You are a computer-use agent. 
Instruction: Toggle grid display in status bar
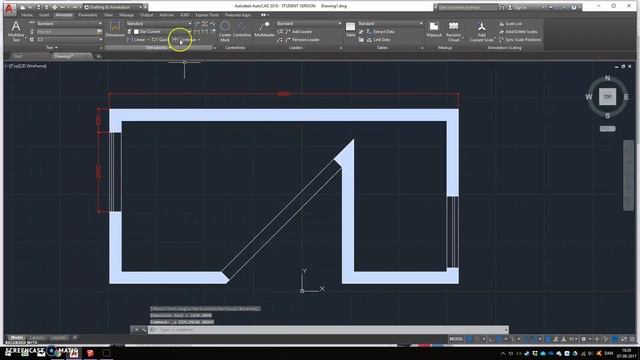[x=470, y=339]
